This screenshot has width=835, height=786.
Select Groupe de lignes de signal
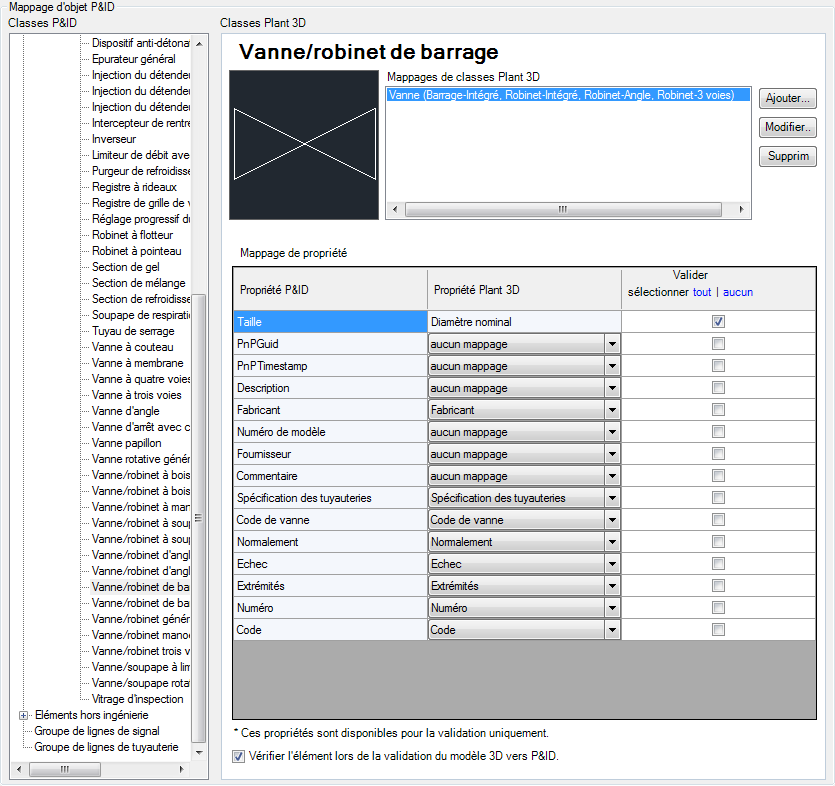tap(97, 731)
